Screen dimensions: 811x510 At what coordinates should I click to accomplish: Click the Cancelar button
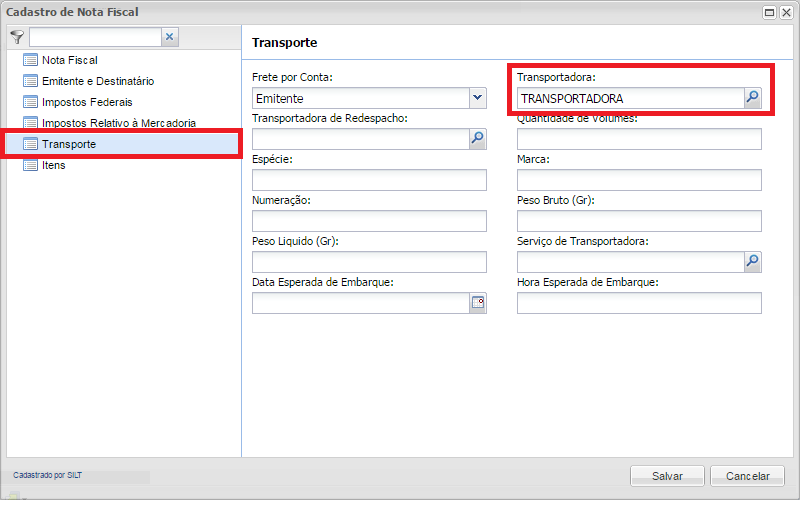pos(747,476)
